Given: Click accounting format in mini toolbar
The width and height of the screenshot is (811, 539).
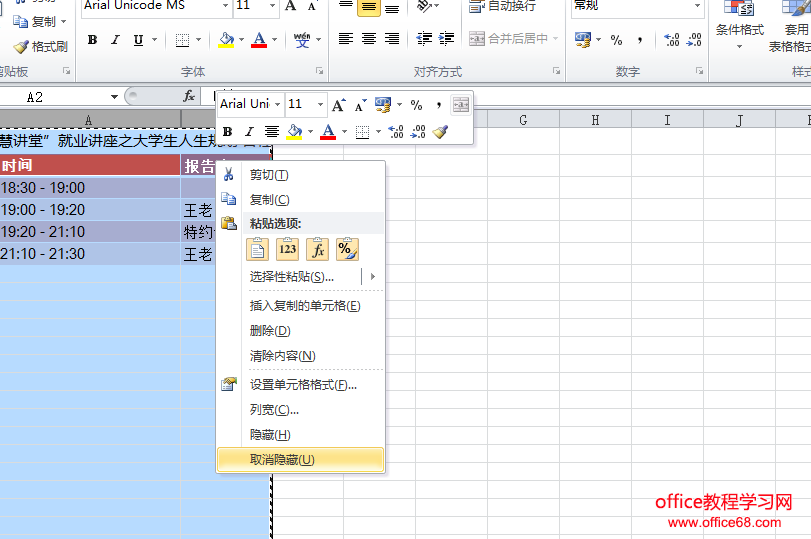Looking at the screenshot, I should pyautogui.click(x=383, y=105).
